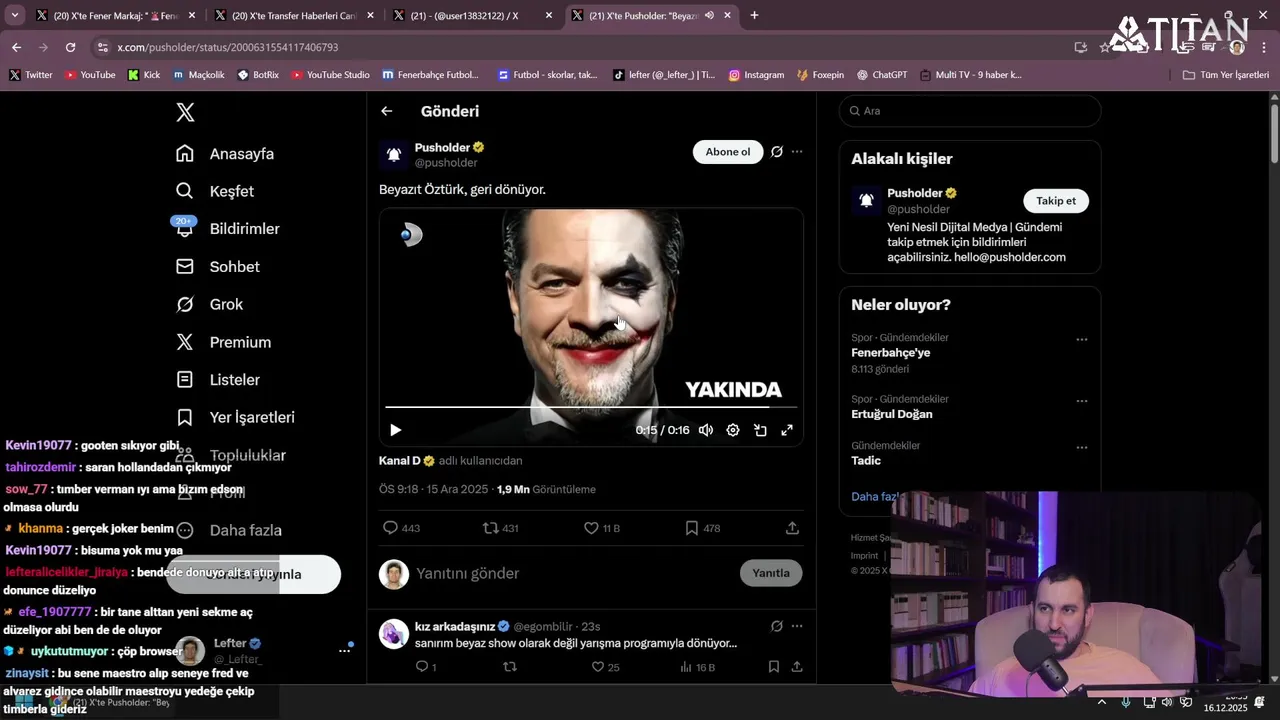Open Listeler in sidebar

point(218,380)
